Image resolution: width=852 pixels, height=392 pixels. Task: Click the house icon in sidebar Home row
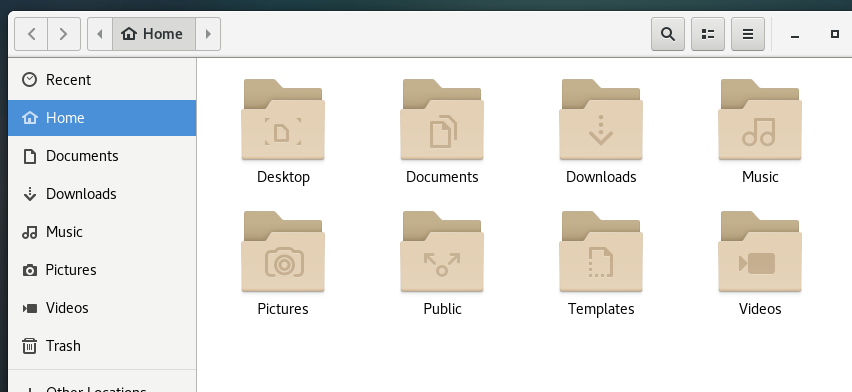tap(29, 117)
